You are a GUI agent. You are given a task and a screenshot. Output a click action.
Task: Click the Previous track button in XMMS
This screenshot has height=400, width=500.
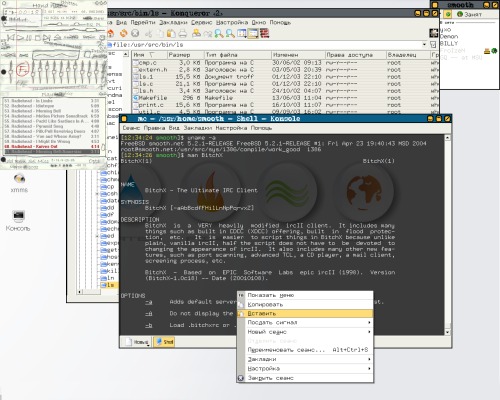11,37
